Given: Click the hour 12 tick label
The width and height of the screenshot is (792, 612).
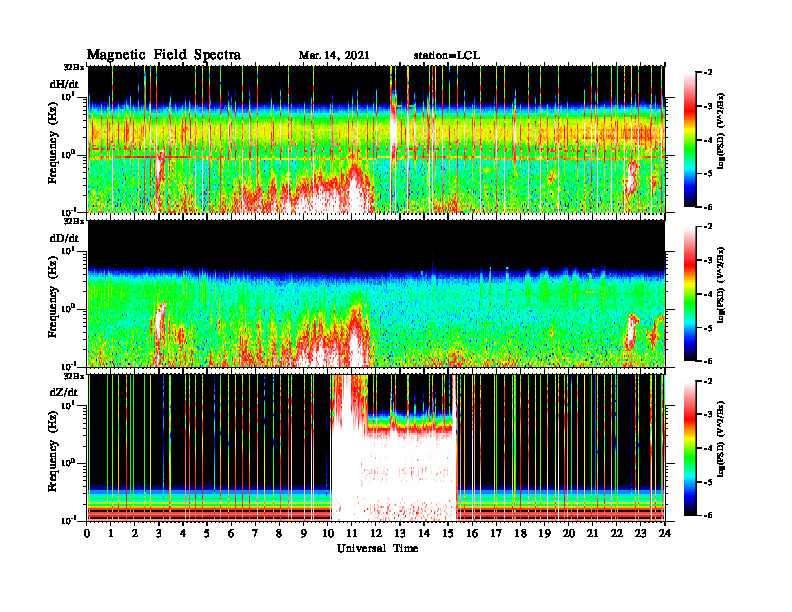Looking at the screenshot, I should [376, 533].
